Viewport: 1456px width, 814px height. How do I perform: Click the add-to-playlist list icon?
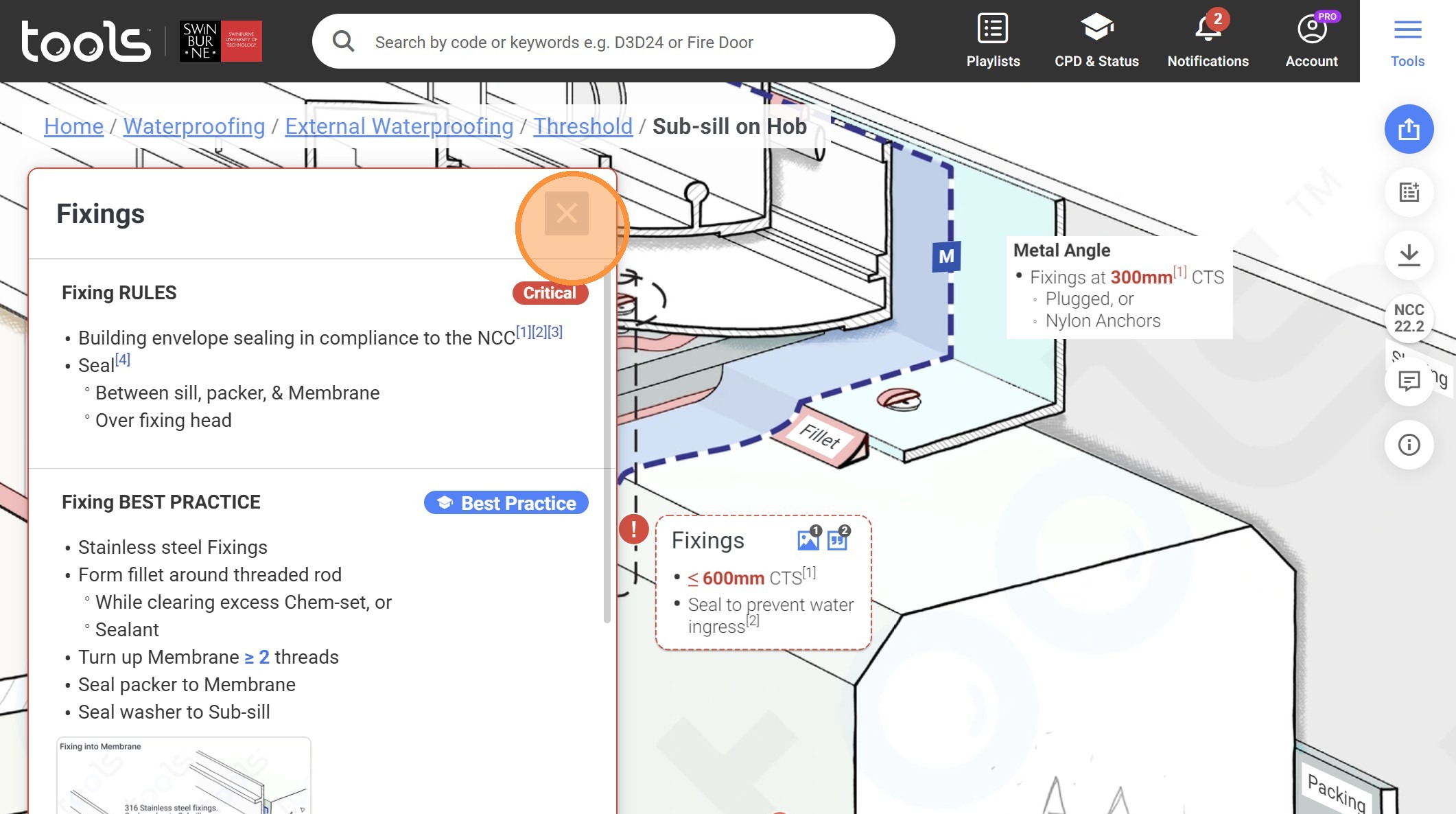coord(1409,192)
